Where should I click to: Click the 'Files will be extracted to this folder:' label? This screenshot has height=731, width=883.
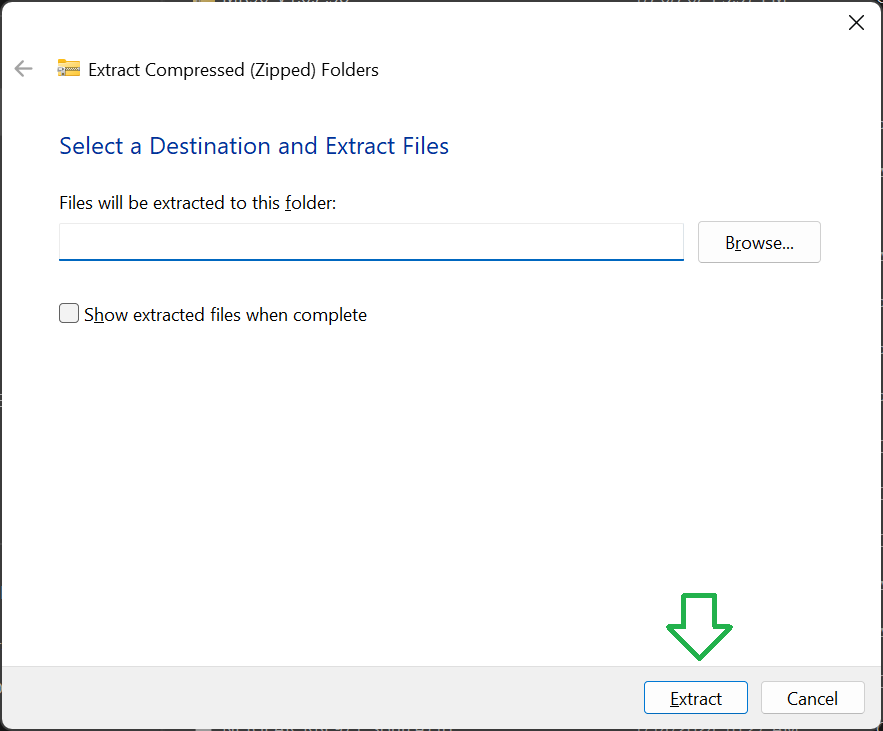[198, 203]
